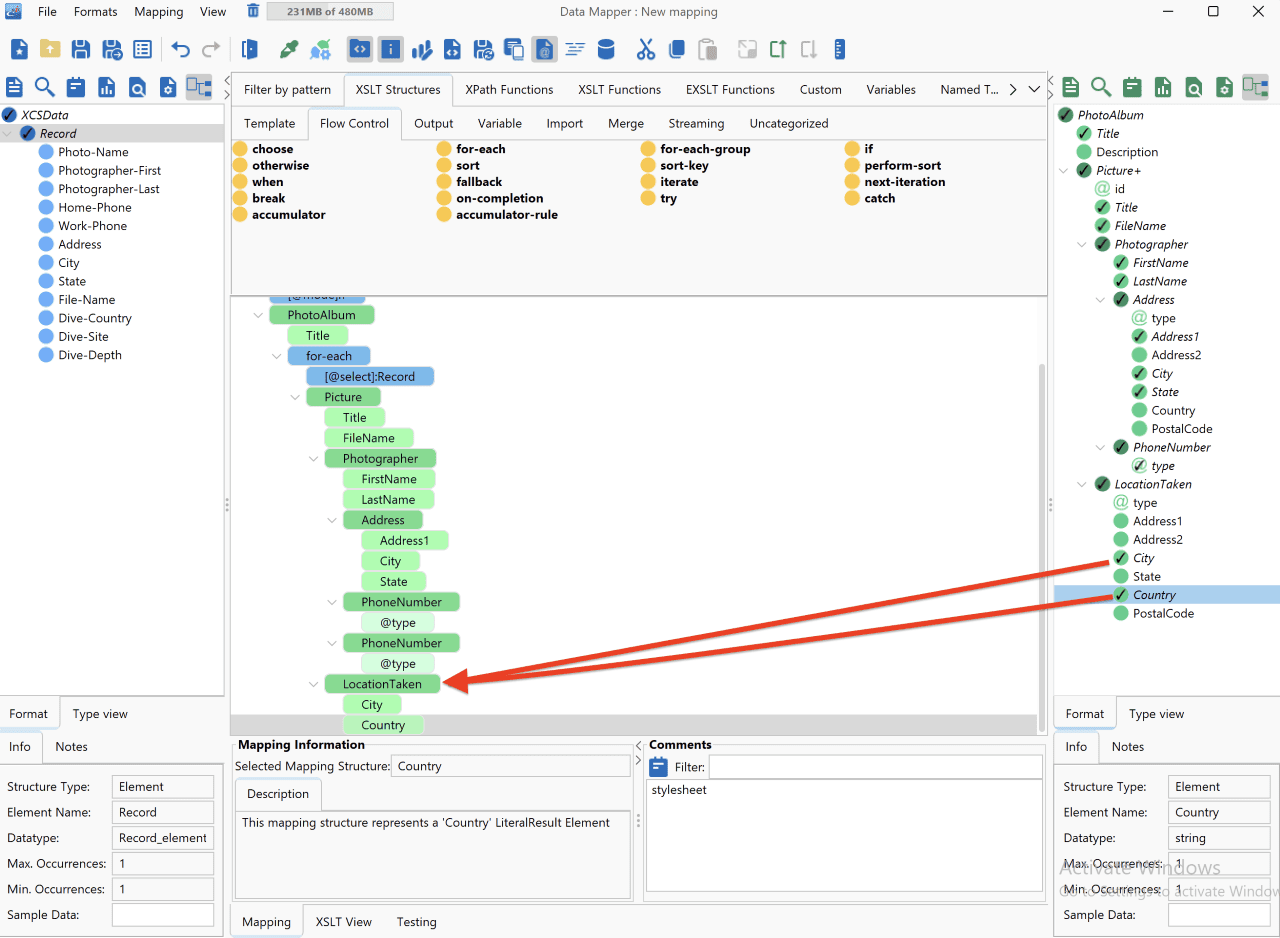Click the comments filter calendar icon

(659, 767)
